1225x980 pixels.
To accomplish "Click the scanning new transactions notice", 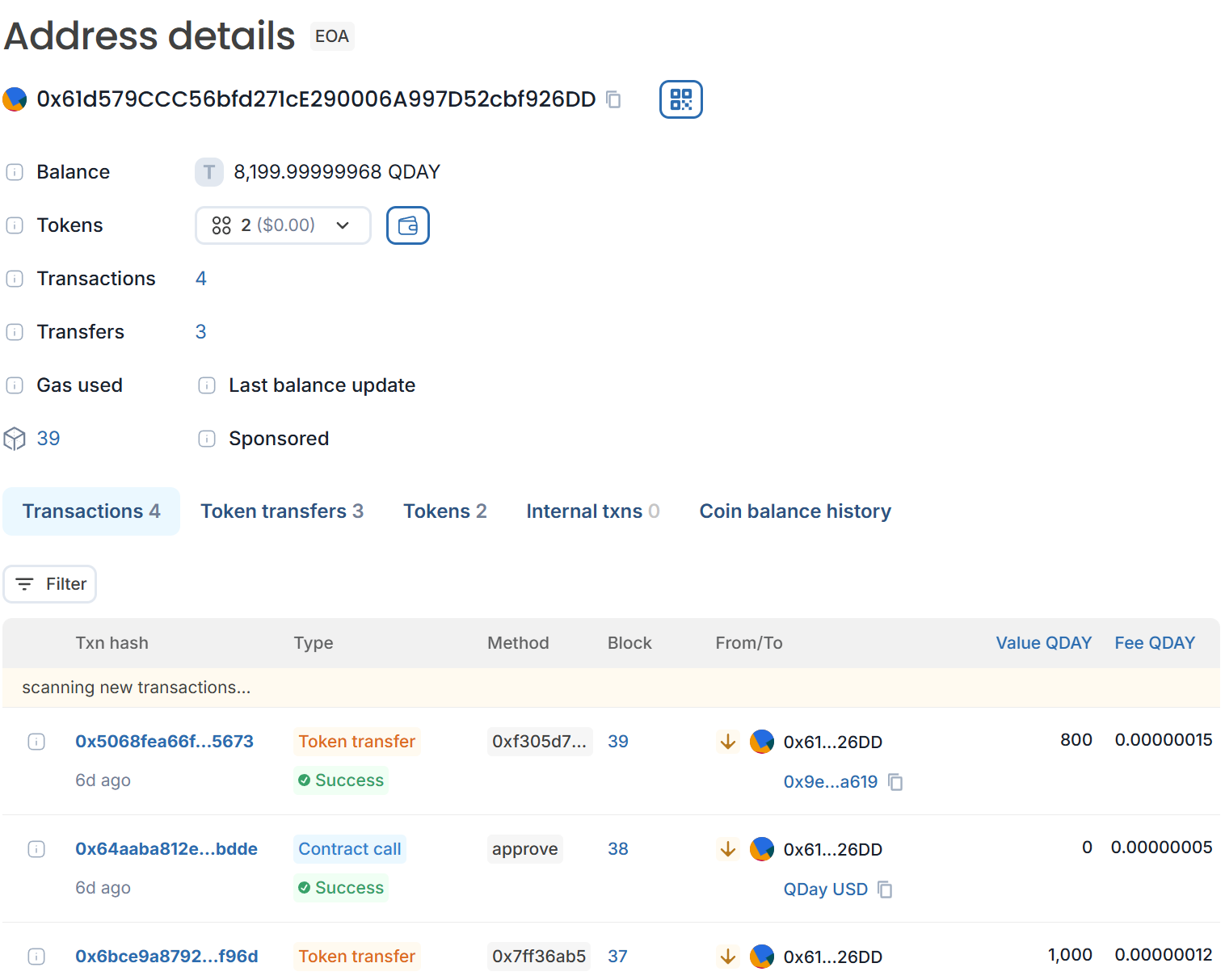I will (611, 688).
